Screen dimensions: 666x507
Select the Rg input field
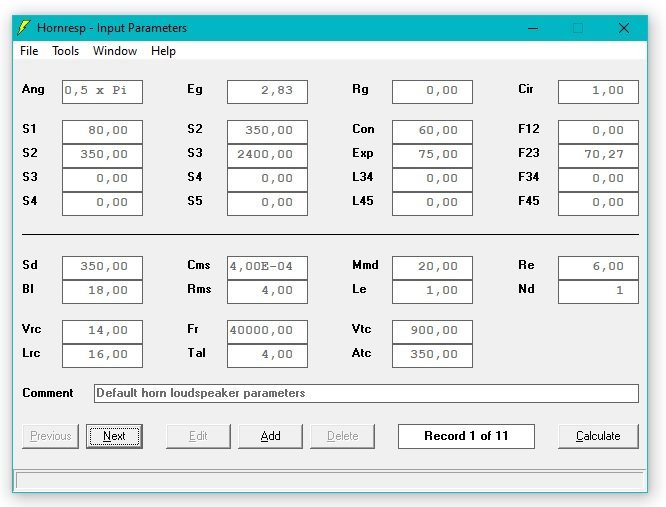pyautogui.click(x=432, y=92)
